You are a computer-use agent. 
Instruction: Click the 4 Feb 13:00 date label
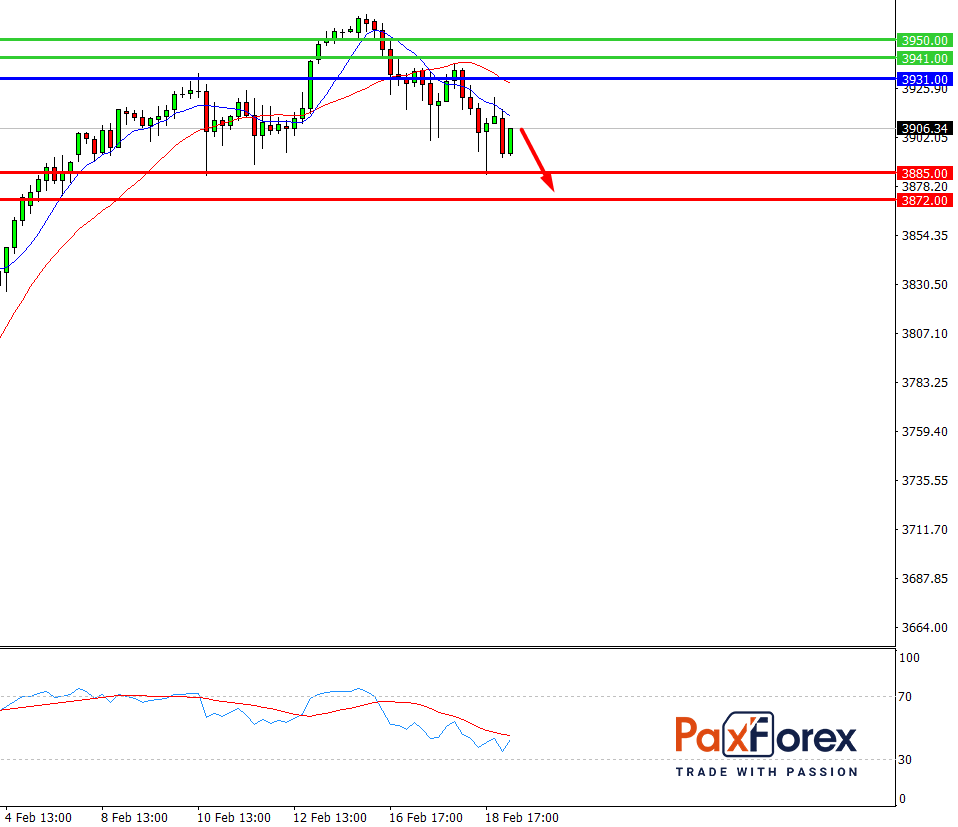[39, 817]
